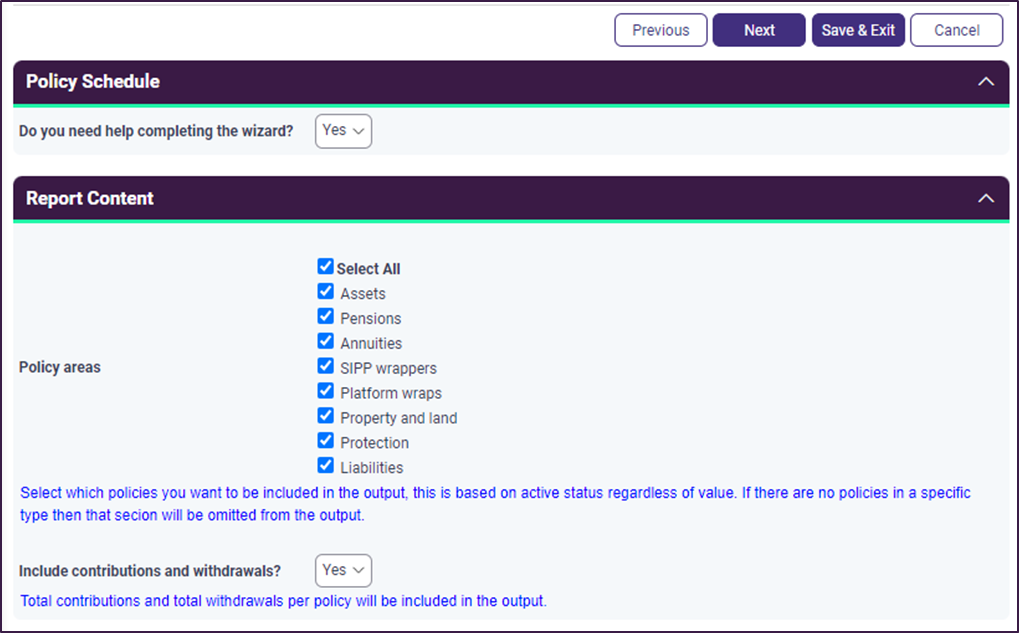Collapse the Policy Schedule section chevron
Screen dimensions: 1019x633
[x=985, y=82]
